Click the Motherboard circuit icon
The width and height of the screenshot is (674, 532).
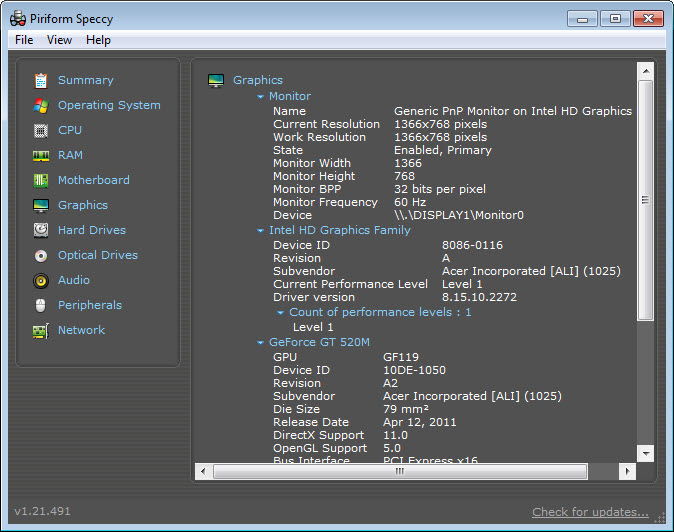41,180
